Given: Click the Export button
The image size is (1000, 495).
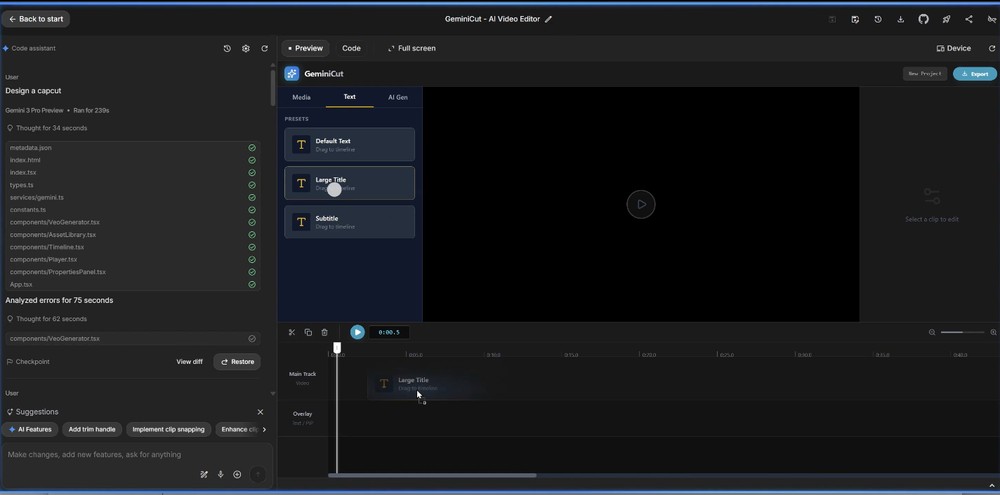Looking at the screenshot, I should click(x=974, y=74).
